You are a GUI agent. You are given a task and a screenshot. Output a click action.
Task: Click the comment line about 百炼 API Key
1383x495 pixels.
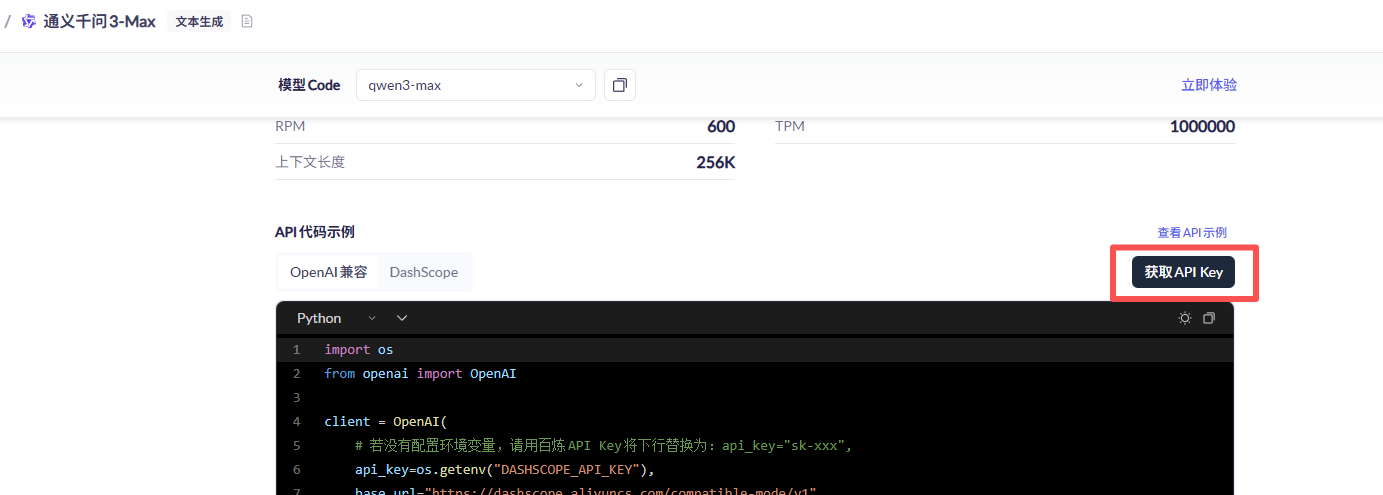pos(603,446)
